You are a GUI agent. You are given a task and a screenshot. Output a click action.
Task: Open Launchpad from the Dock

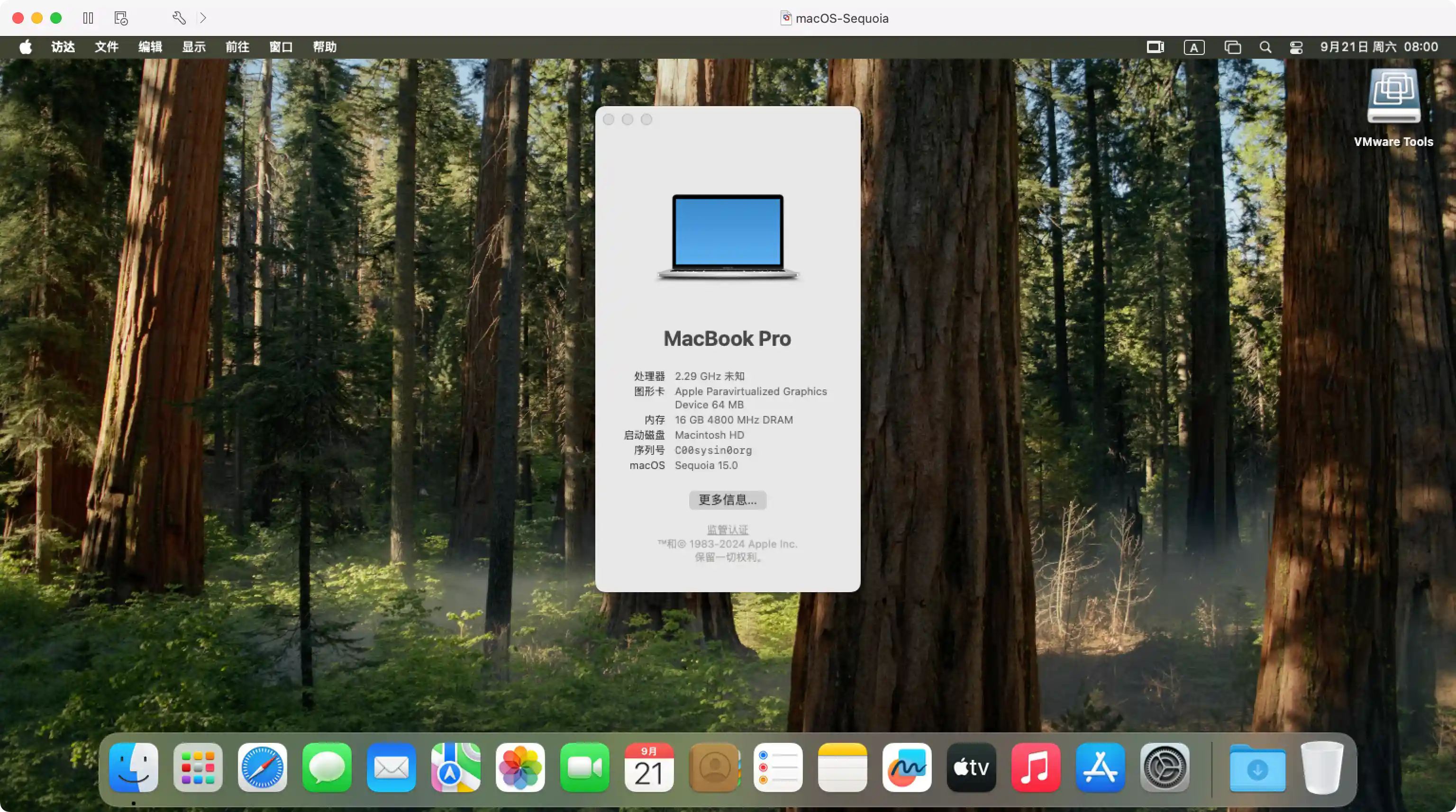point(197,768)
